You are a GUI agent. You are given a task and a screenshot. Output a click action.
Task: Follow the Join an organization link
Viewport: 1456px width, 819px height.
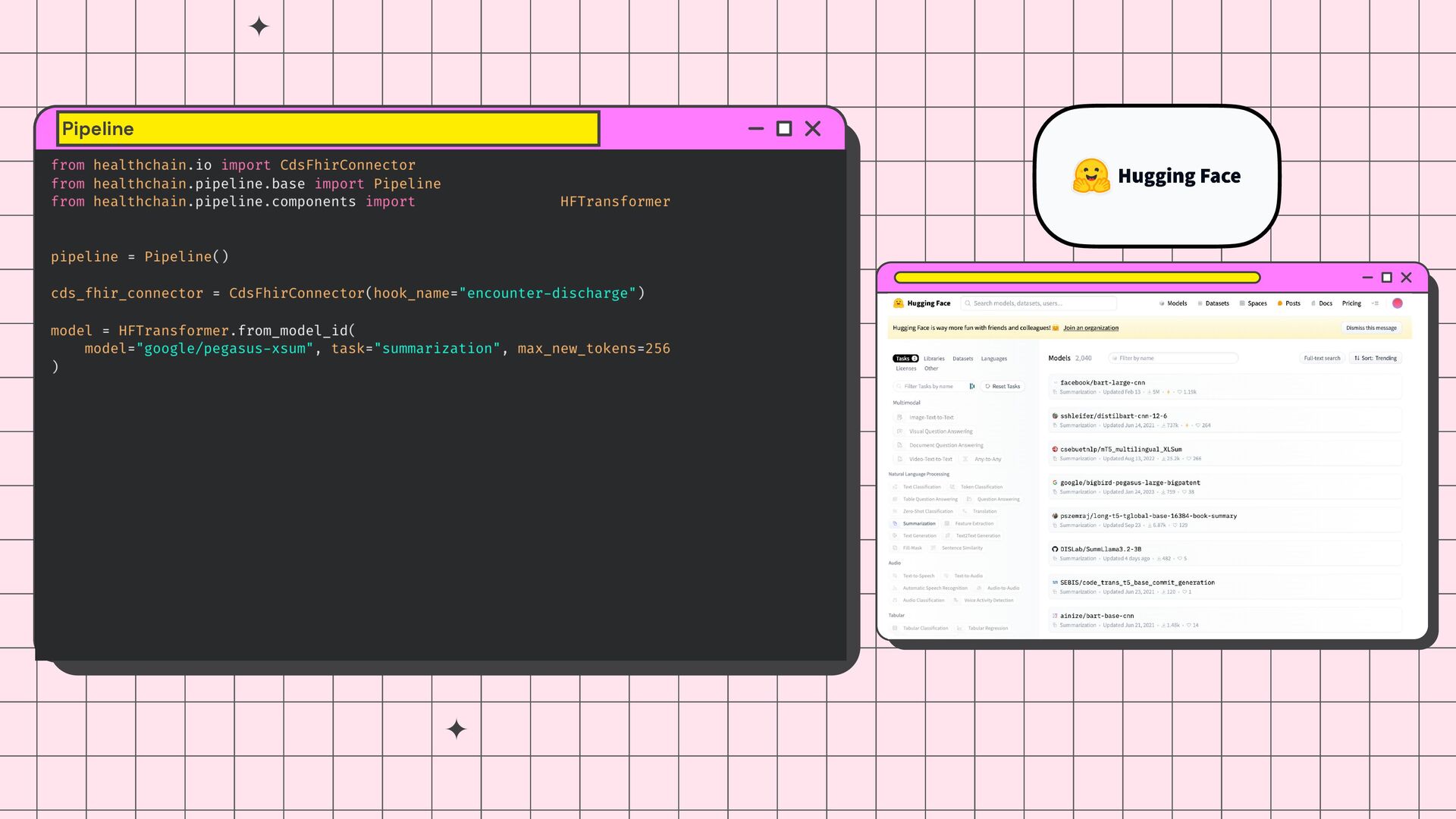tap(1090, 328)
